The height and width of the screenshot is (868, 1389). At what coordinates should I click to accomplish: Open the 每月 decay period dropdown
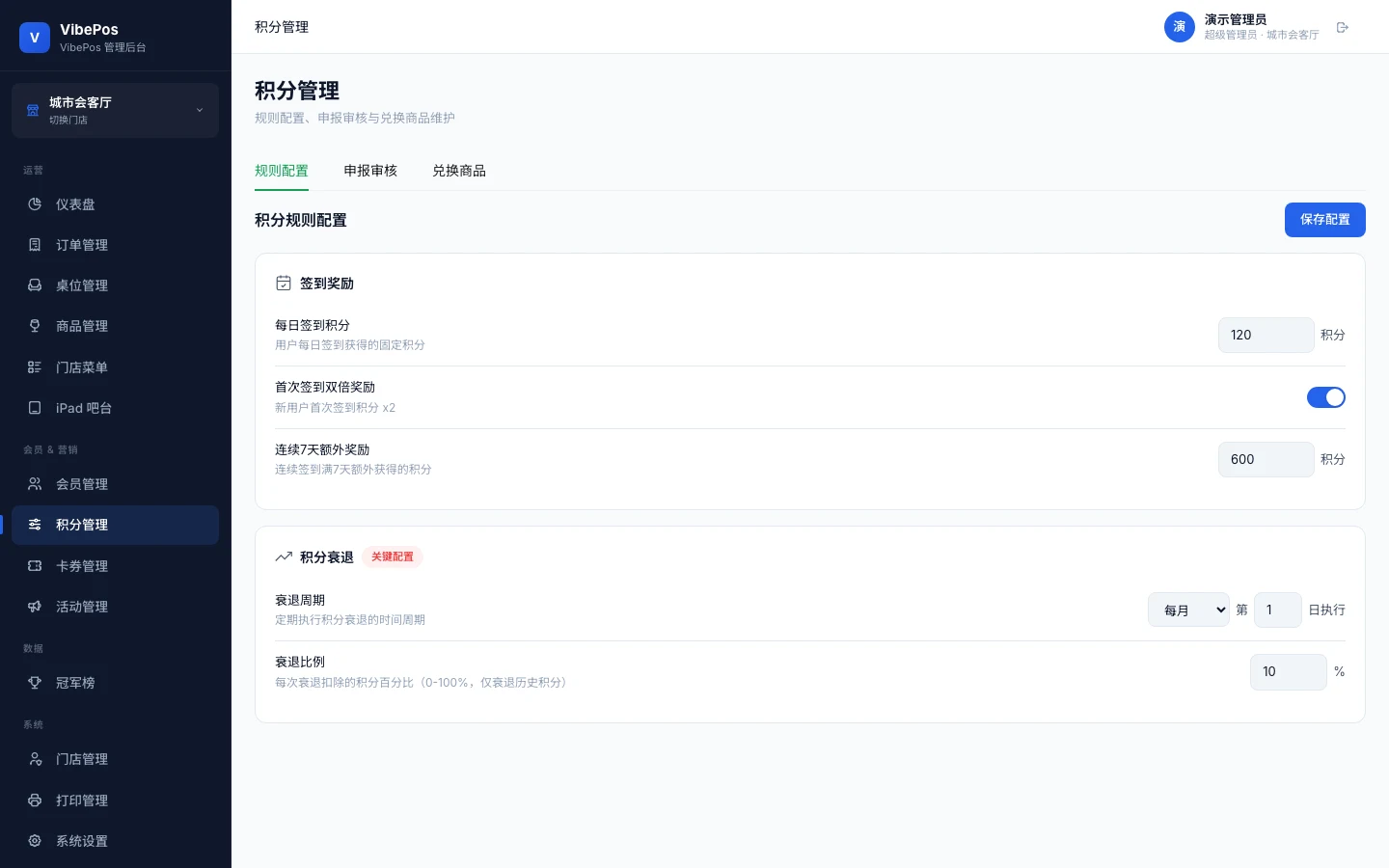(1188, 610)
